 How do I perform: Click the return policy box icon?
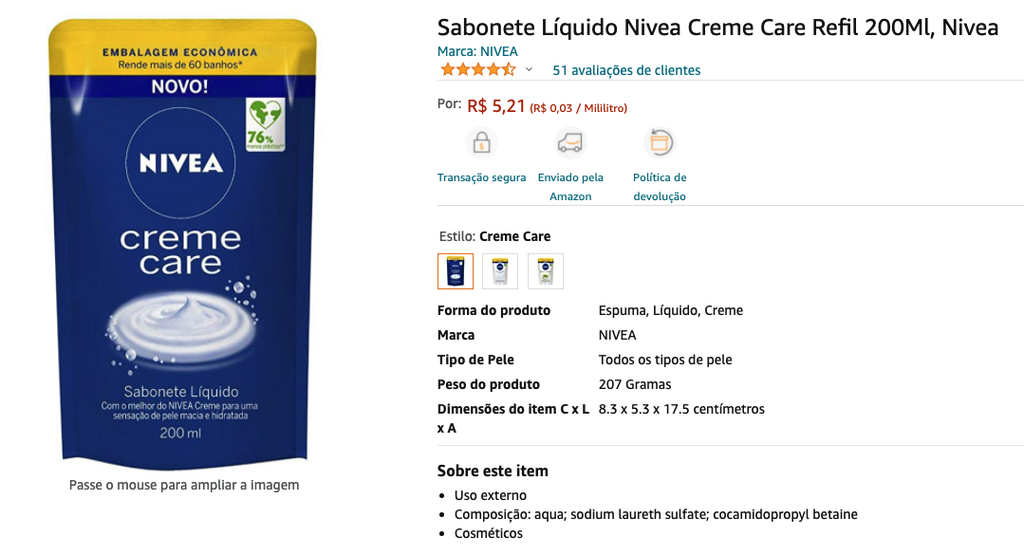[x=660, y=142]
